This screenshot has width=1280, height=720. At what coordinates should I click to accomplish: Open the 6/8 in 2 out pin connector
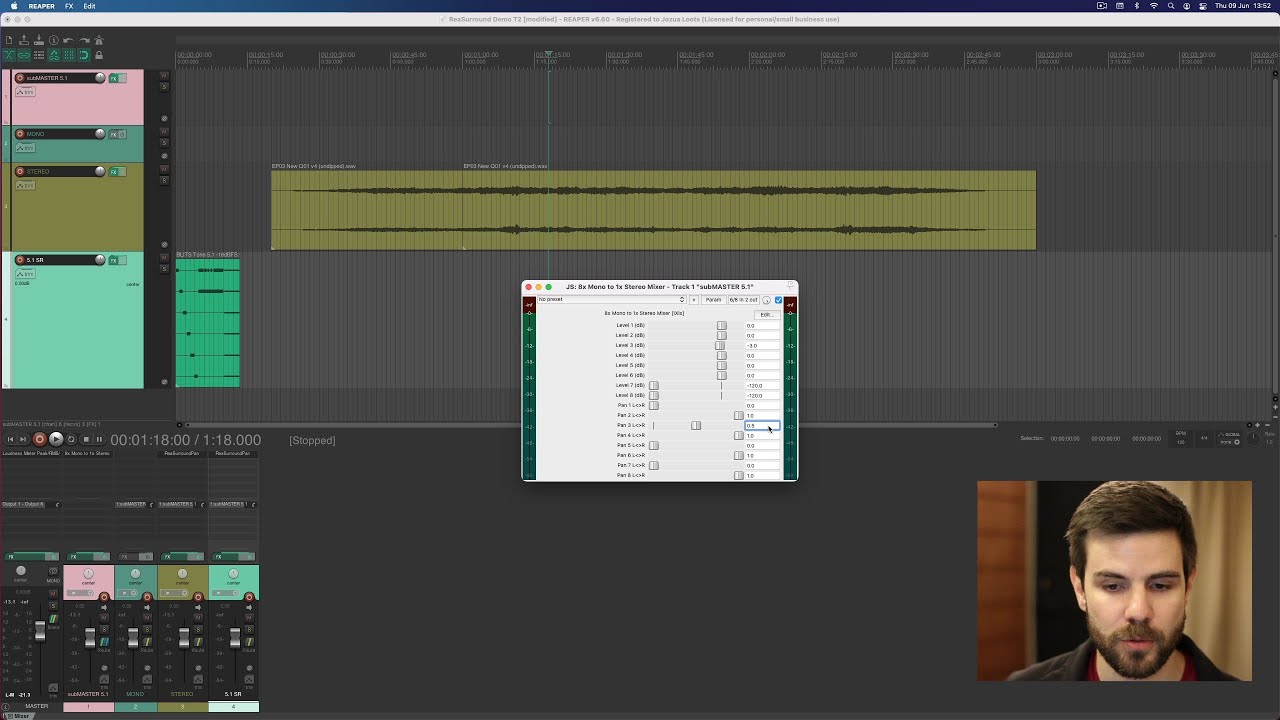[743, 299]
